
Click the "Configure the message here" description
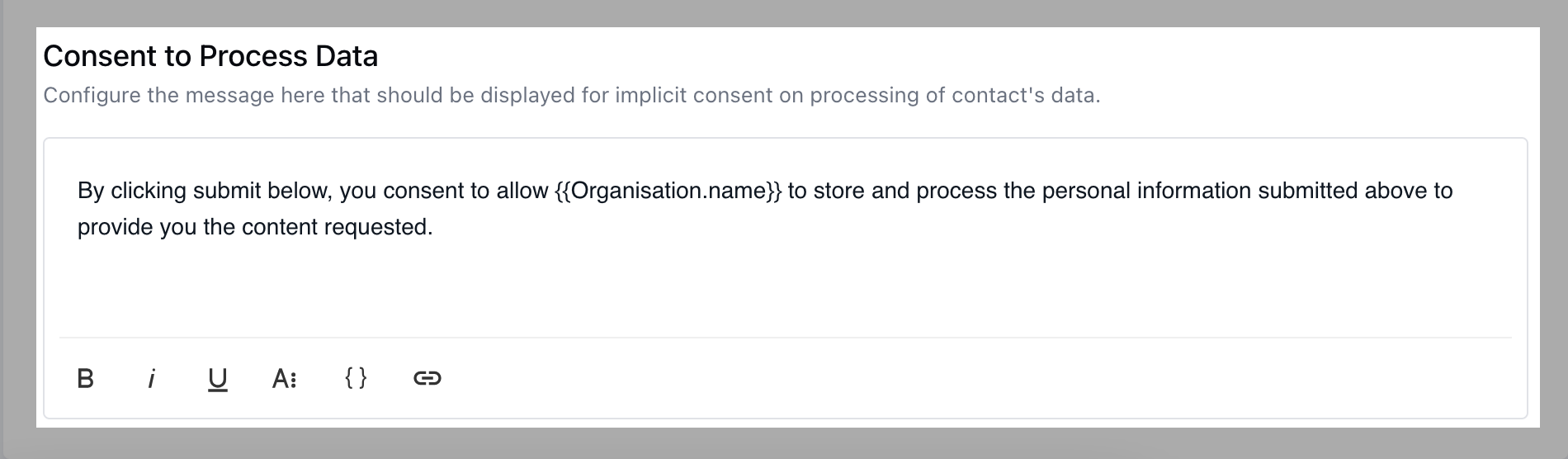tap(571, 95)
